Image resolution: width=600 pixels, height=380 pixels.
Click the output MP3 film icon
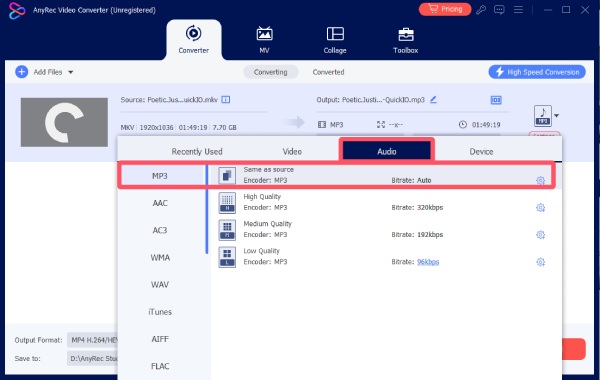322,125
